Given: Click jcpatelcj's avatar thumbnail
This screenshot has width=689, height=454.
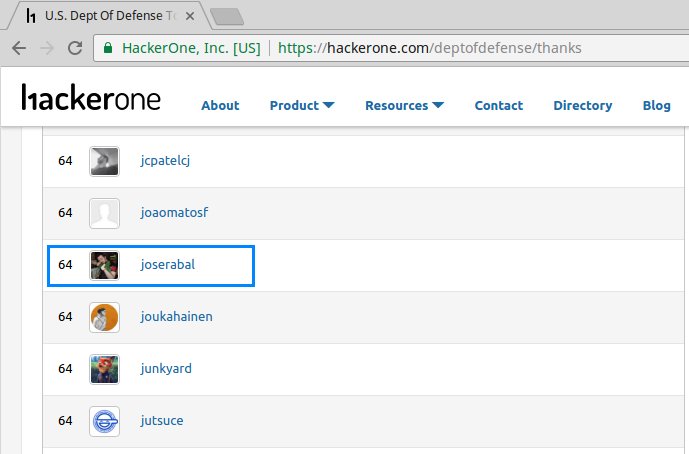Looking at the screenshot, I should pos(105,161).
